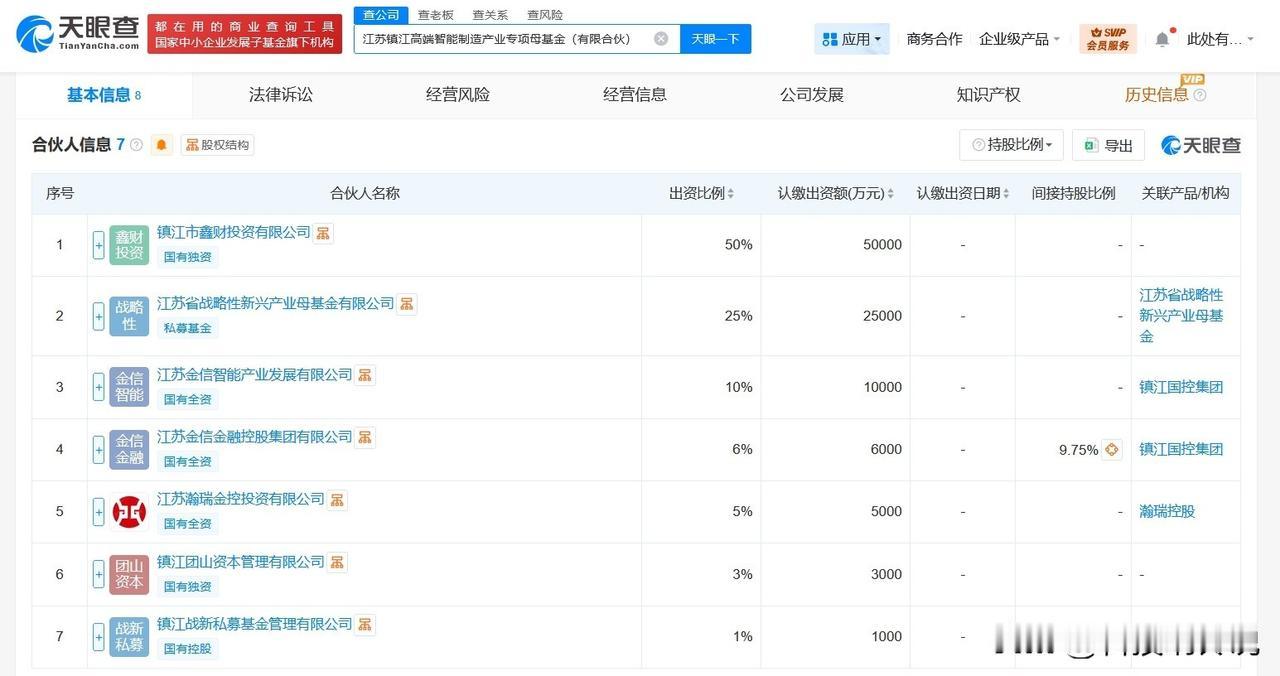Open the 瀚瑞控股 related institution link
This screenshot has height=676, width=1280.
point(1167,511)
